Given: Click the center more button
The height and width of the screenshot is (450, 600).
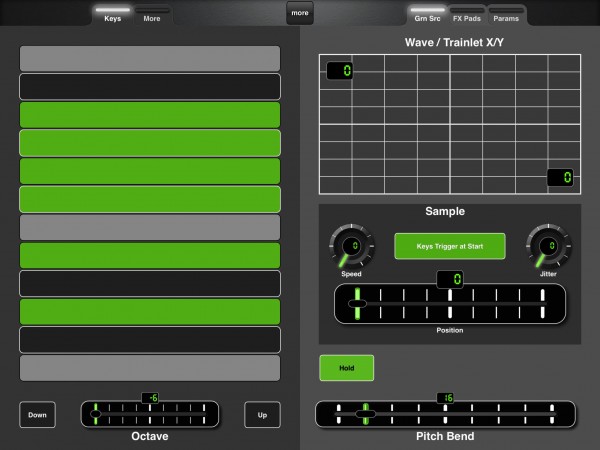Looking at the screenshot, I should [x=300, y=13].
